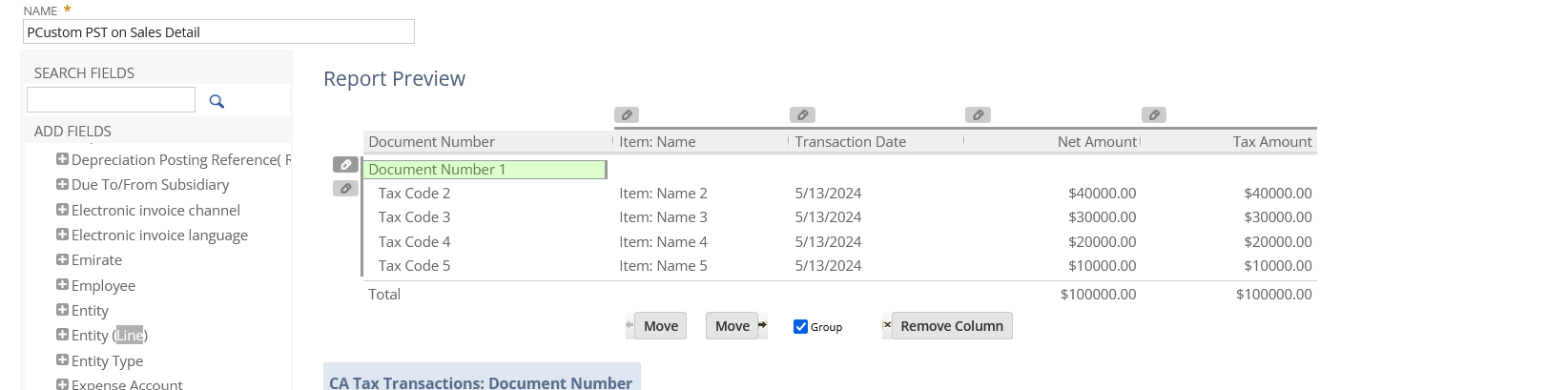Click edit icon above Item: Name column
The height and width of the screenshot is (390, 1568).
click(627, 115)
